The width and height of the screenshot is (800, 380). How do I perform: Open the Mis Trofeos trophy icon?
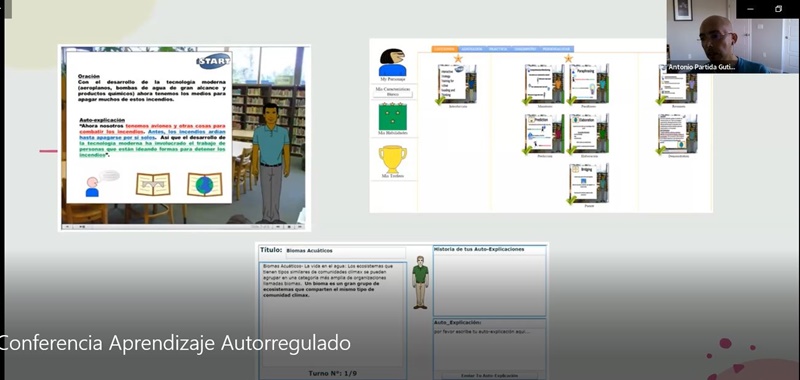(392, 159)
